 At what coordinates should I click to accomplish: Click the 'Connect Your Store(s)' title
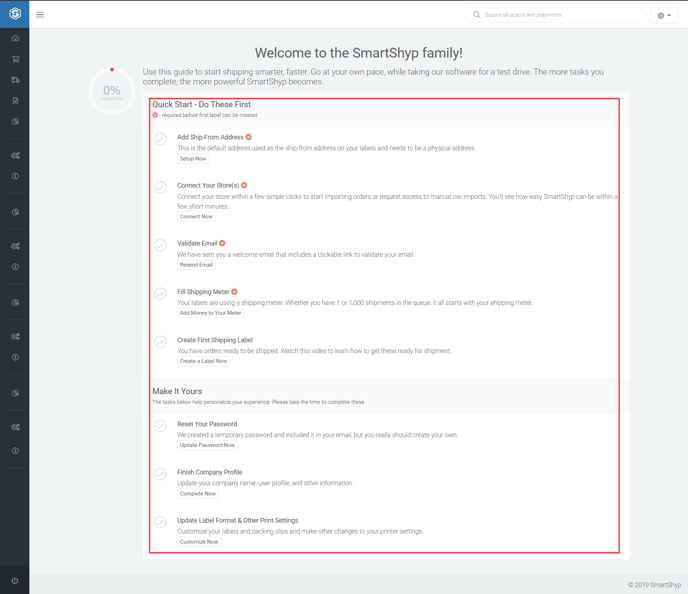click(208, 186)
